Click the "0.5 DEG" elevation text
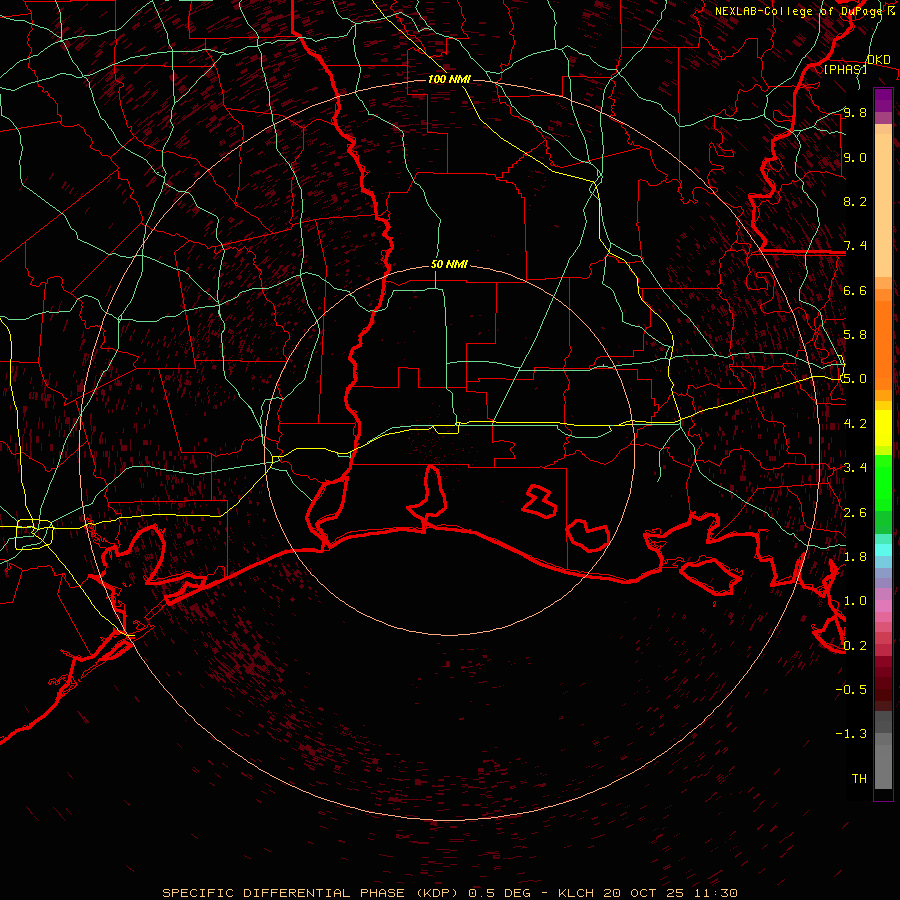The height and width of the screenshot is (900, 900). pyautogui.click(x=499, y=893)
